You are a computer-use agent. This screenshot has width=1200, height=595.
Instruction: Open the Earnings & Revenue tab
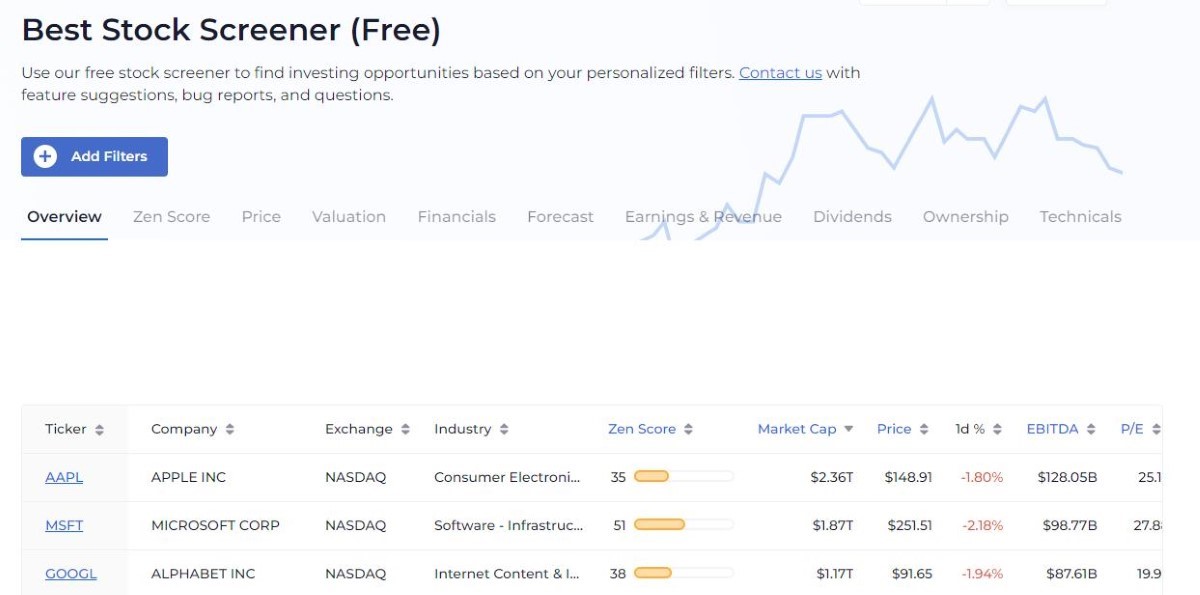coord(703,217)
